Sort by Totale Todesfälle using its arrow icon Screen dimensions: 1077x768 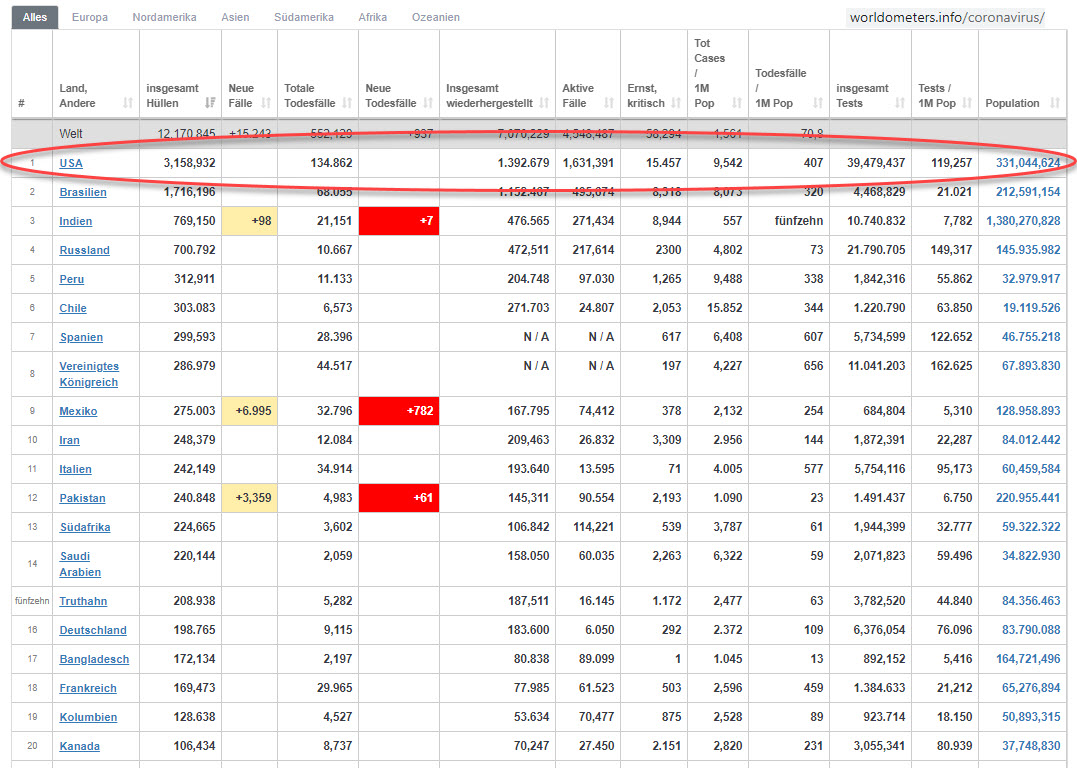coord(347,103)
